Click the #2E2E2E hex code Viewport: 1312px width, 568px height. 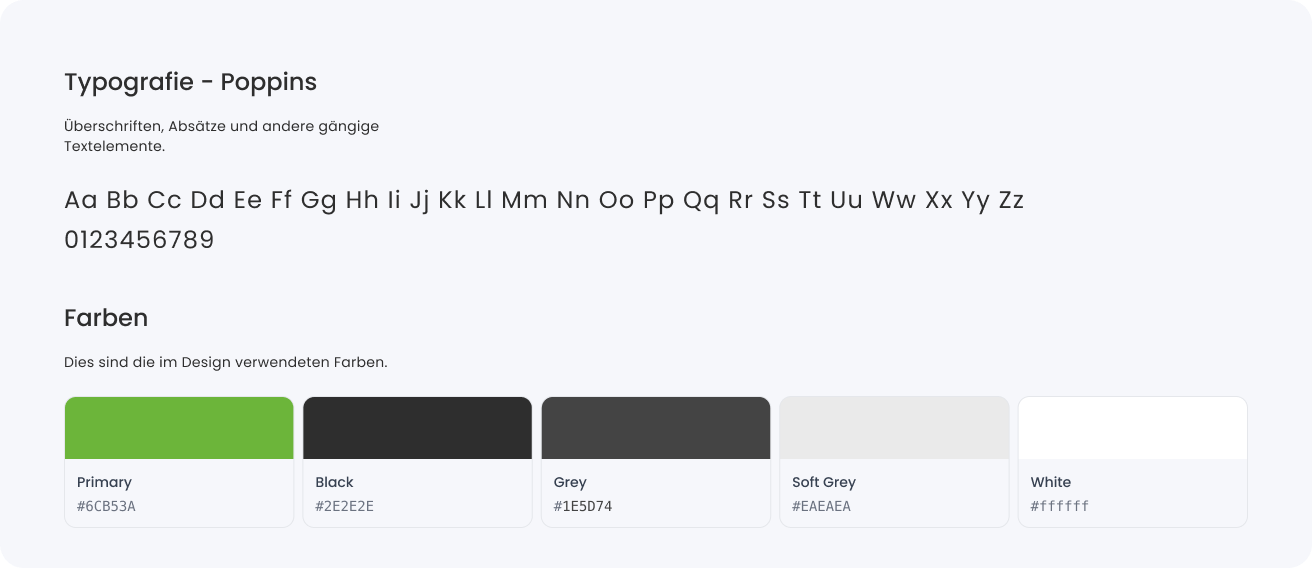pyautogui.click(x=344, y=506)
